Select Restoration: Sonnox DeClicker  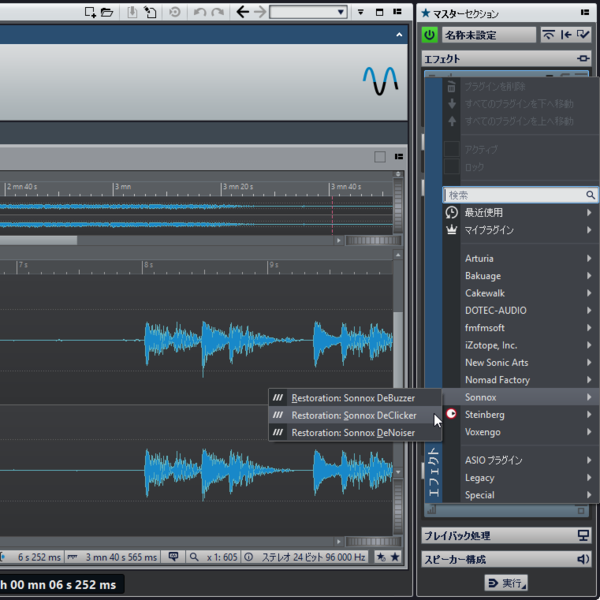tap(353, 415)
